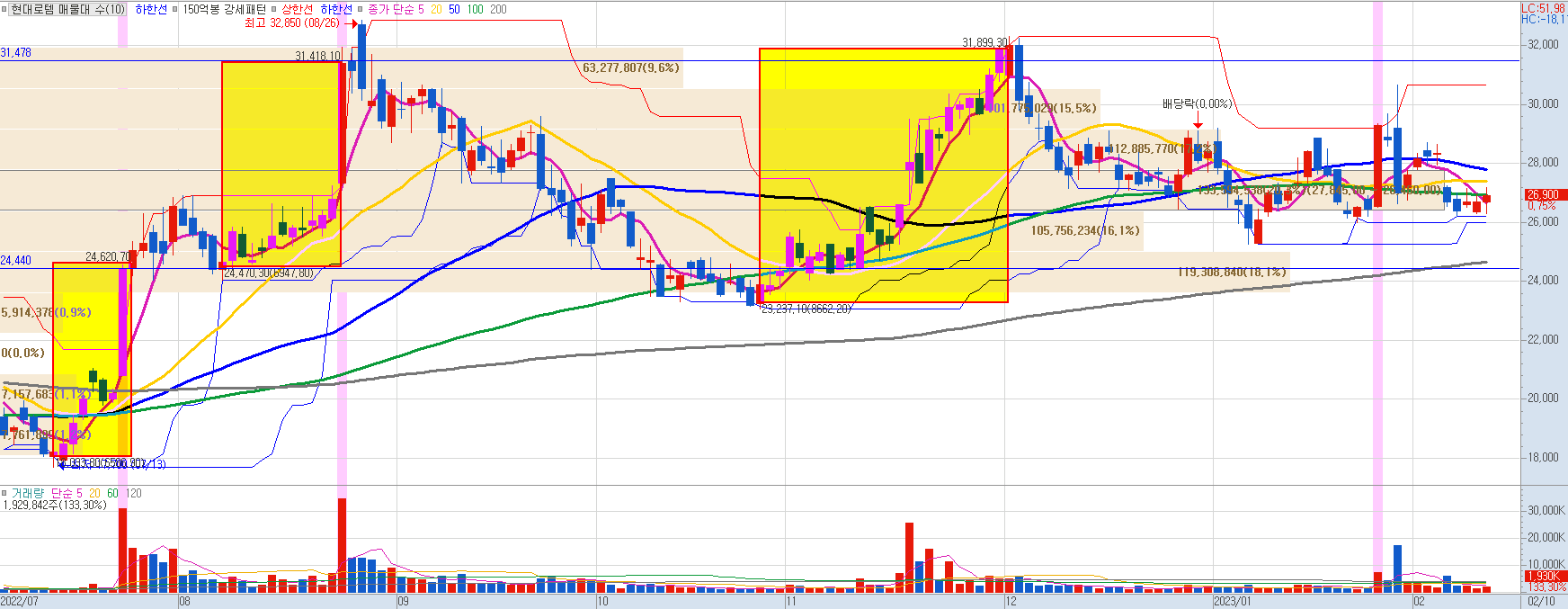This screenshot has width=1568, height=609.
Task: Click the 24,440 level label on left
Action: click(x=16, y=260)
